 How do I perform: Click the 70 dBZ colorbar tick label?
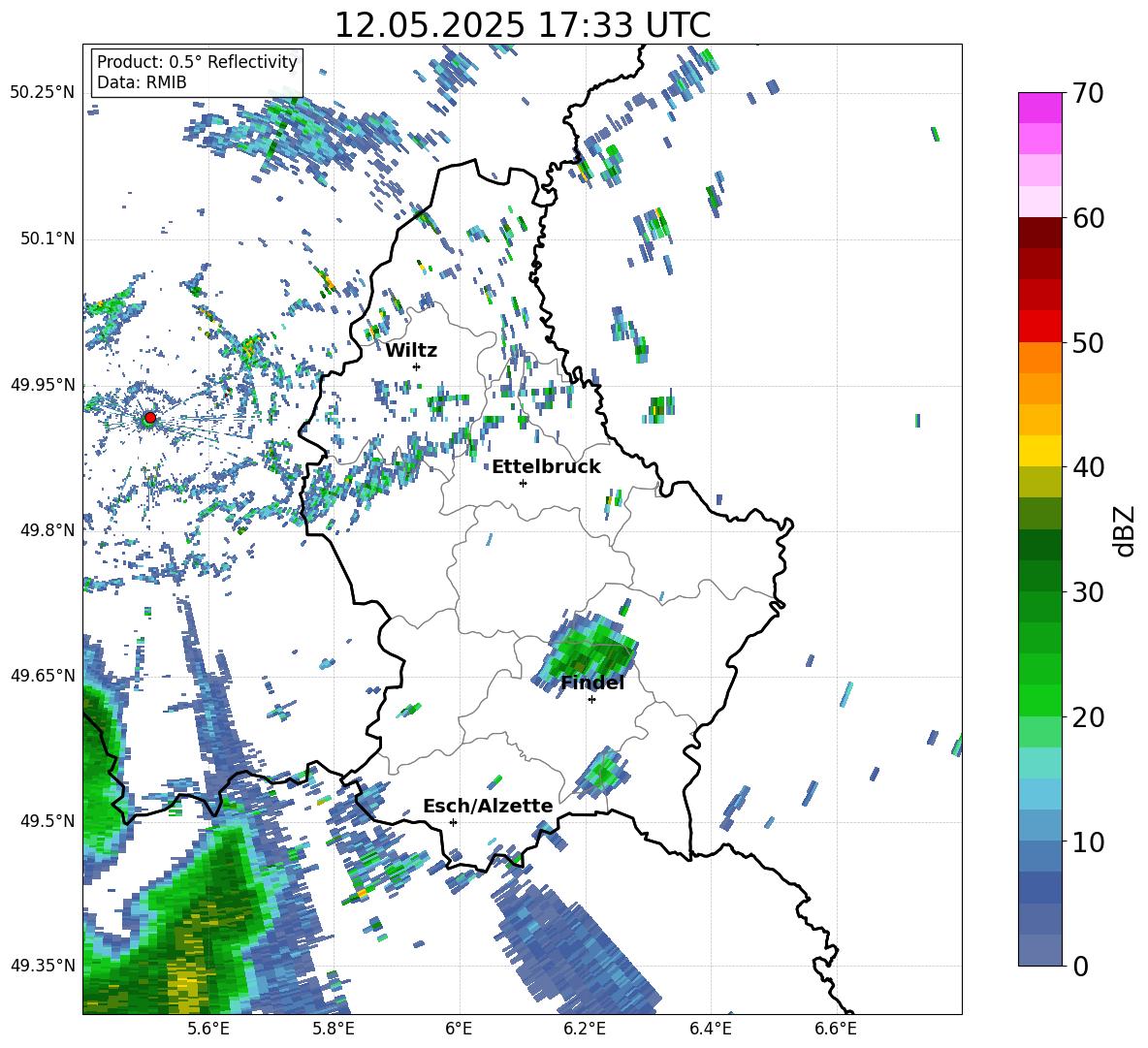point(1087,94)
